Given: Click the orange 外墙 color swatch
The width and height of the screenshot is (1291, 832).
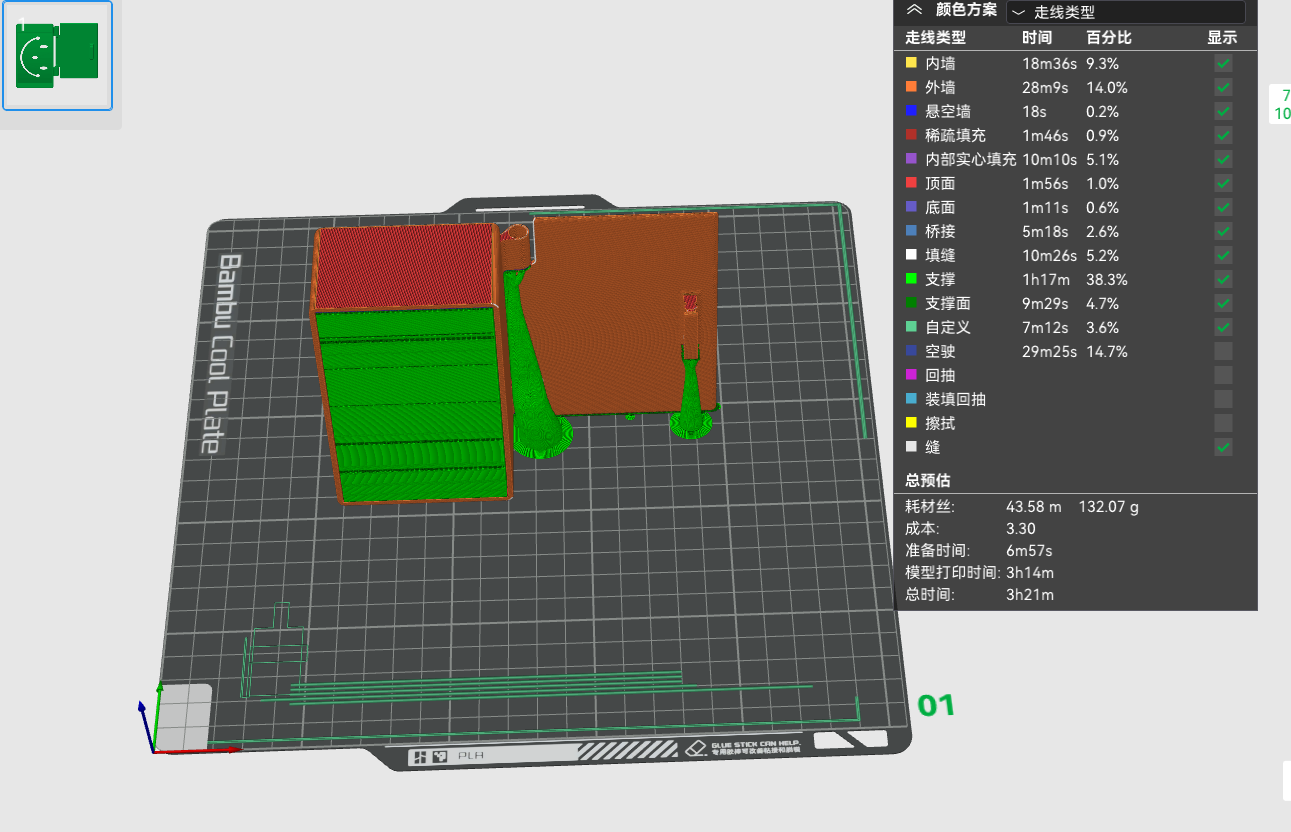Looking at the screenshot, I should tap(911, 86).
